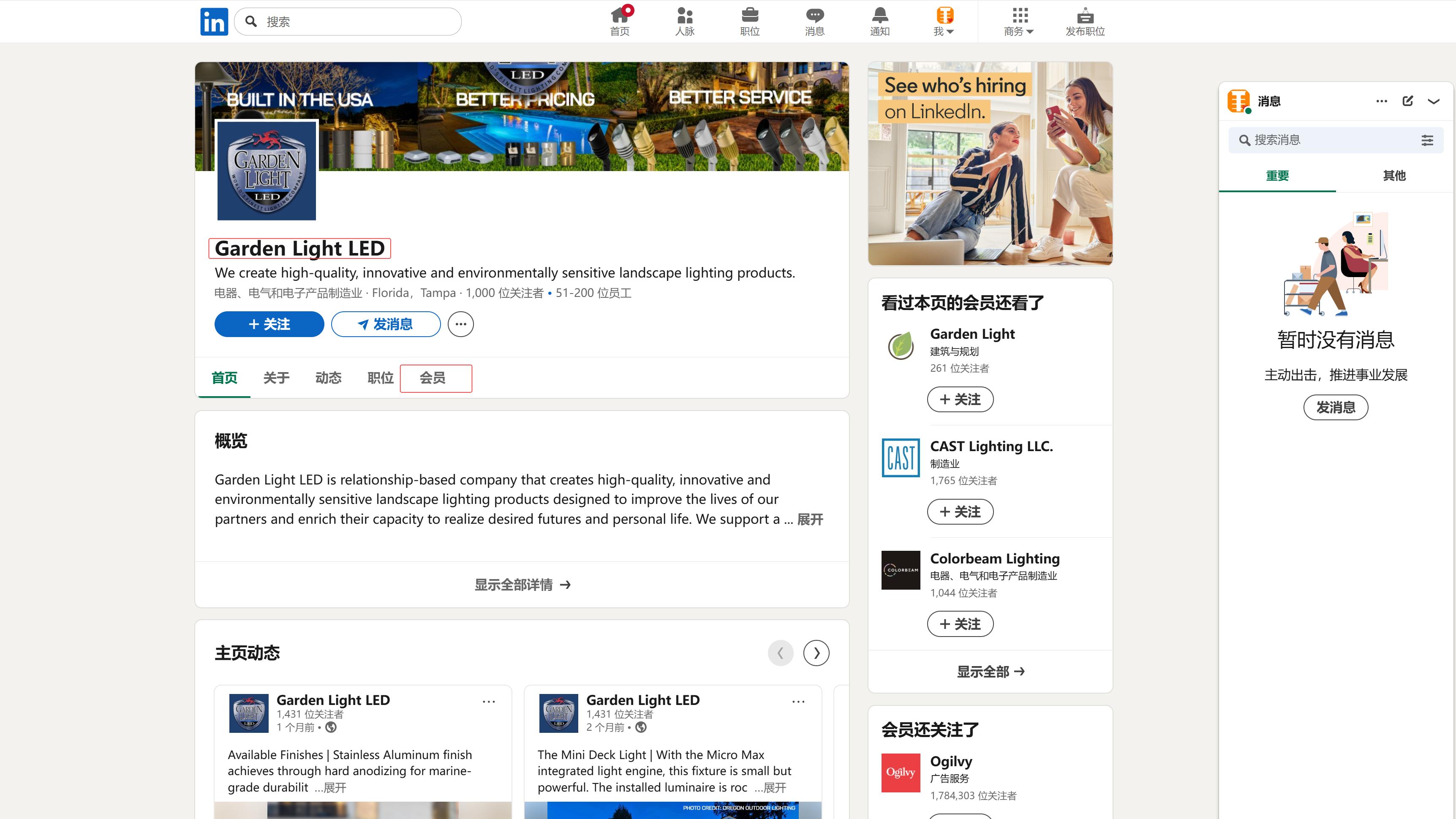The width and height of the screenshot is (1456, 819).
Task: Open the 通知 notifications bell icon
Action: pyautogui.click(x=879, y=22)
